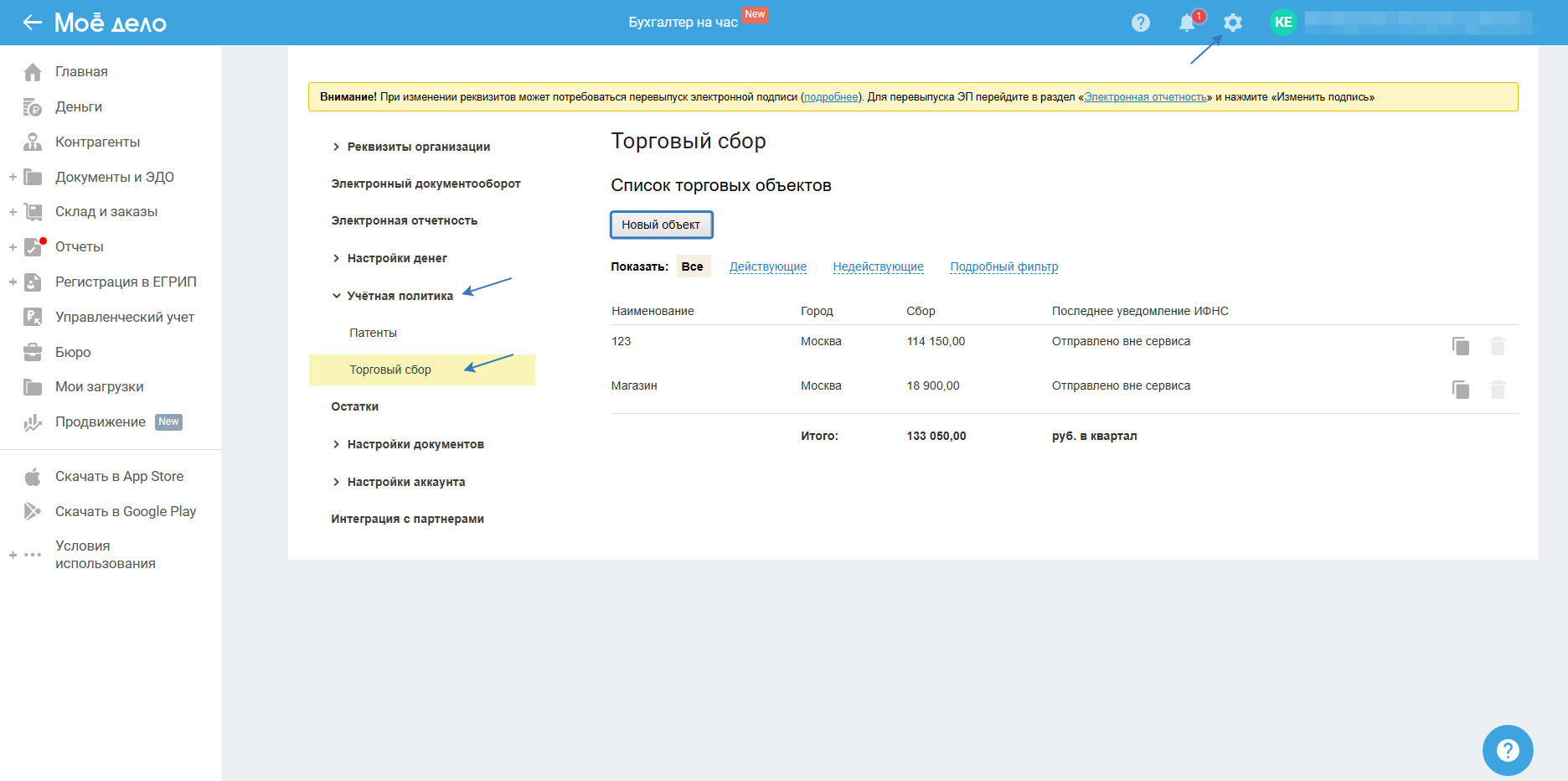Expand Реквизиты организации section
This screenshot has height=781, width=1568.
click(418, 147)
